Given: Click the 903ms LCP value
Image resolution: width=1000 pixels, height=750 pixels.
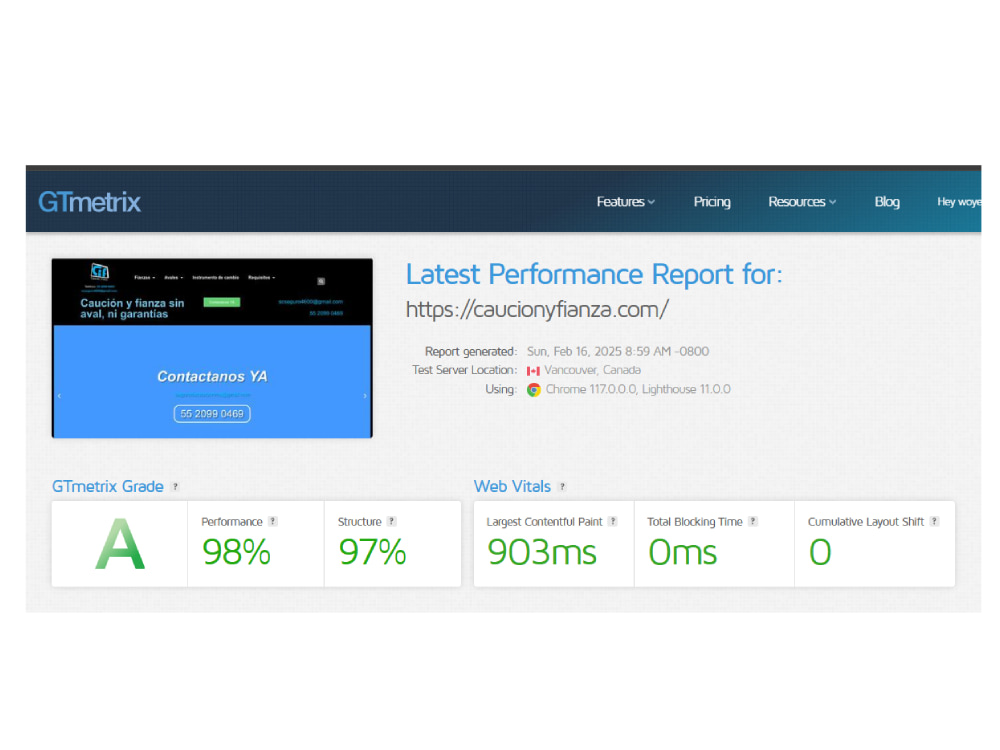Looking at the screenshot, I should point(542,552).
